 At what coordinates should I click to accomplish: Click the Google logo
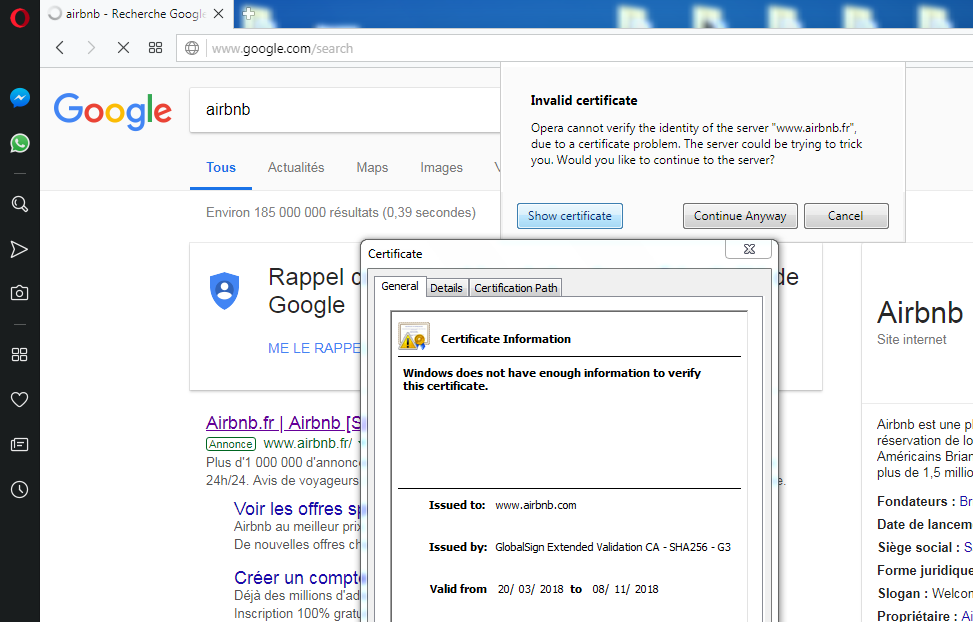tap(112, 112)
